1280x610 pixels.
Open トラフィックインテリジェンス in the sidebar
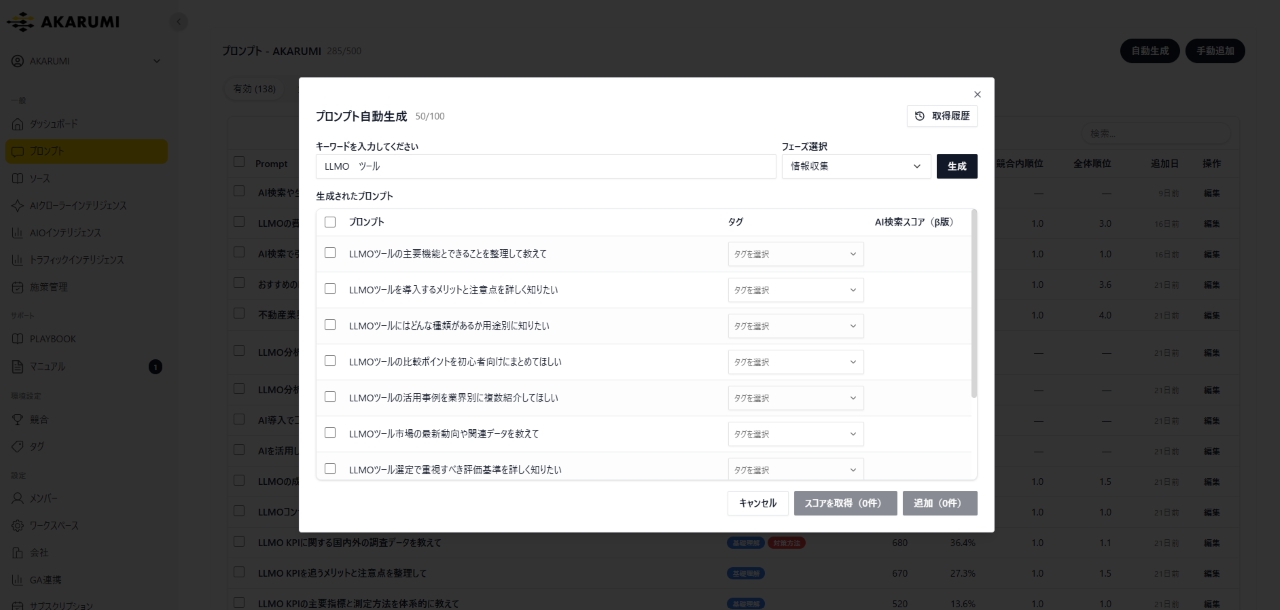click(86, 259)
